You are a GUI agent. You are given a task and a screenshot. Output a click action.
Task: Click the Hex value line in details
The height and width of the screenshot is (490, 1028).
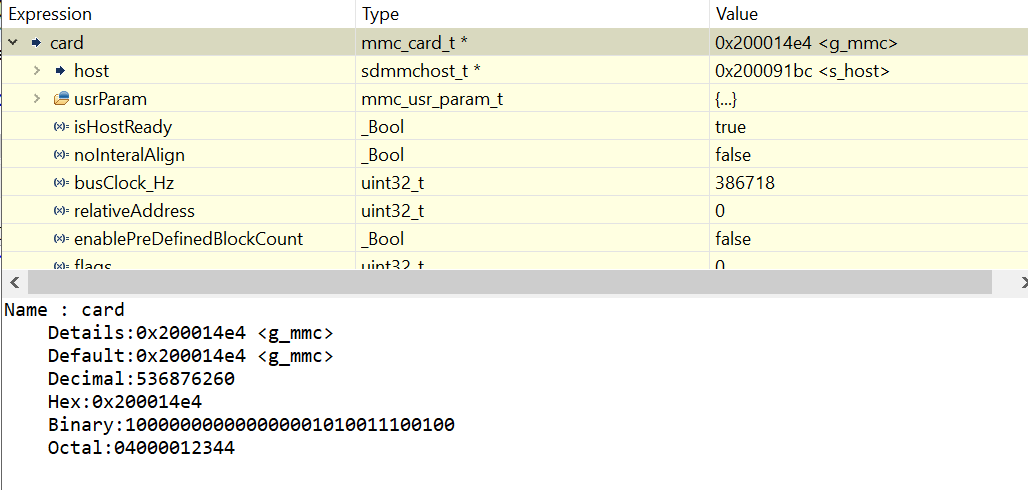[125, 402]
